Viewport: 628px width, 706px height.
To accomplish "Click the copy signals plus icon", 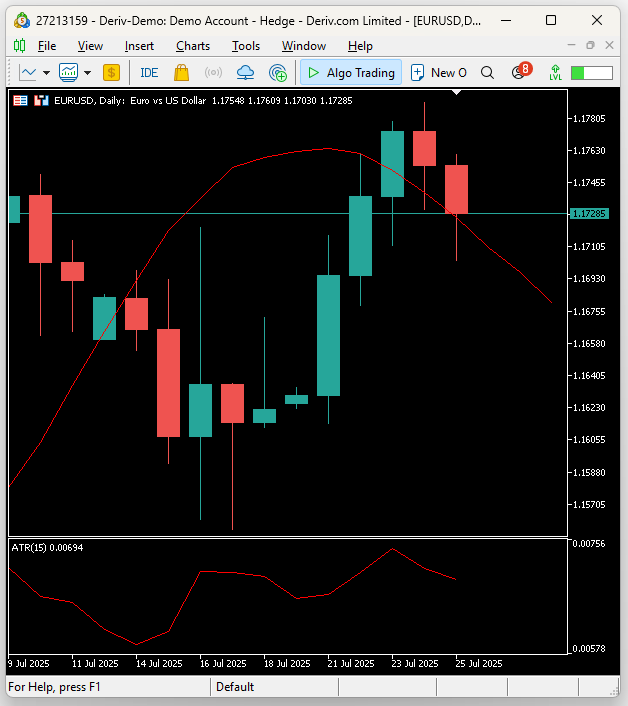I will [x=278, y=72].
